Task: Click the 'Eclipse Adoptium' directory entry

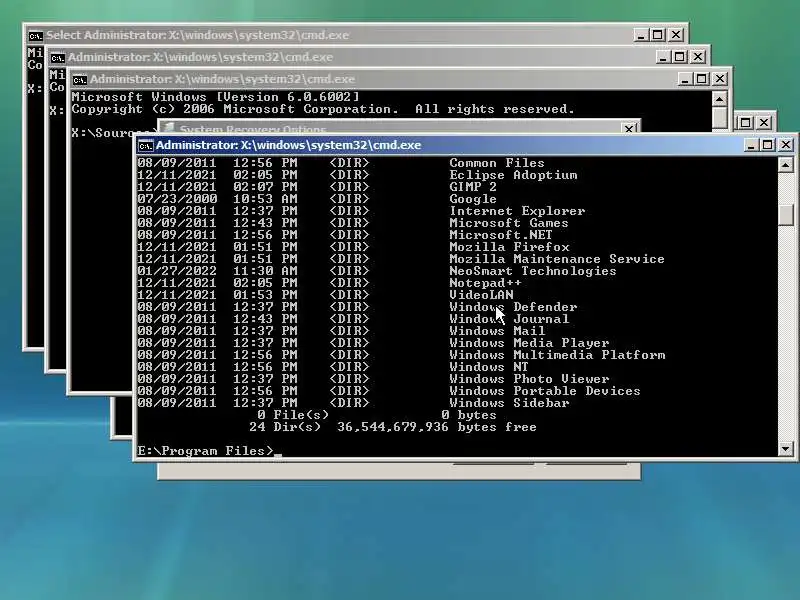Action: pos(513,175)
